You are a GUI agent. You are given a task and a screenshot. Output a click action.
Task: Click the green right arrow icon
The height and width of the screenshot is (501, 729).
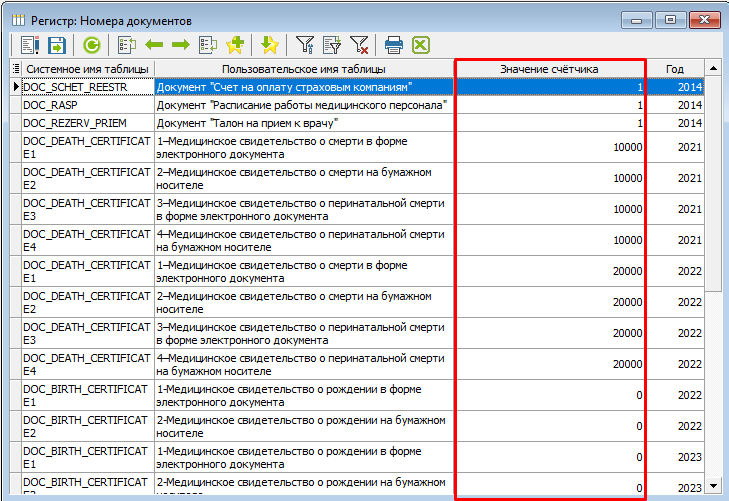(181, 45)
